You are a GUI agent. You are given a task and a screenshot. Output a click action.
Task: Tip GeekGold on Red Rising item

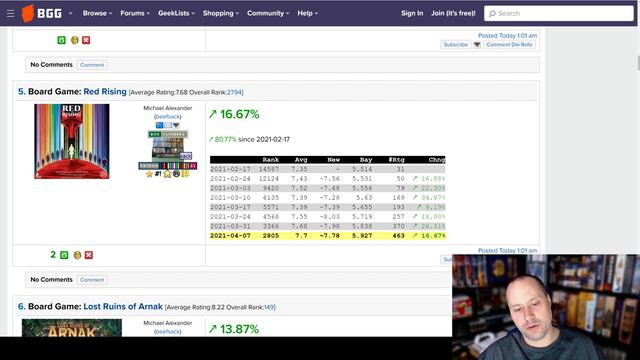tap(78, 255)
